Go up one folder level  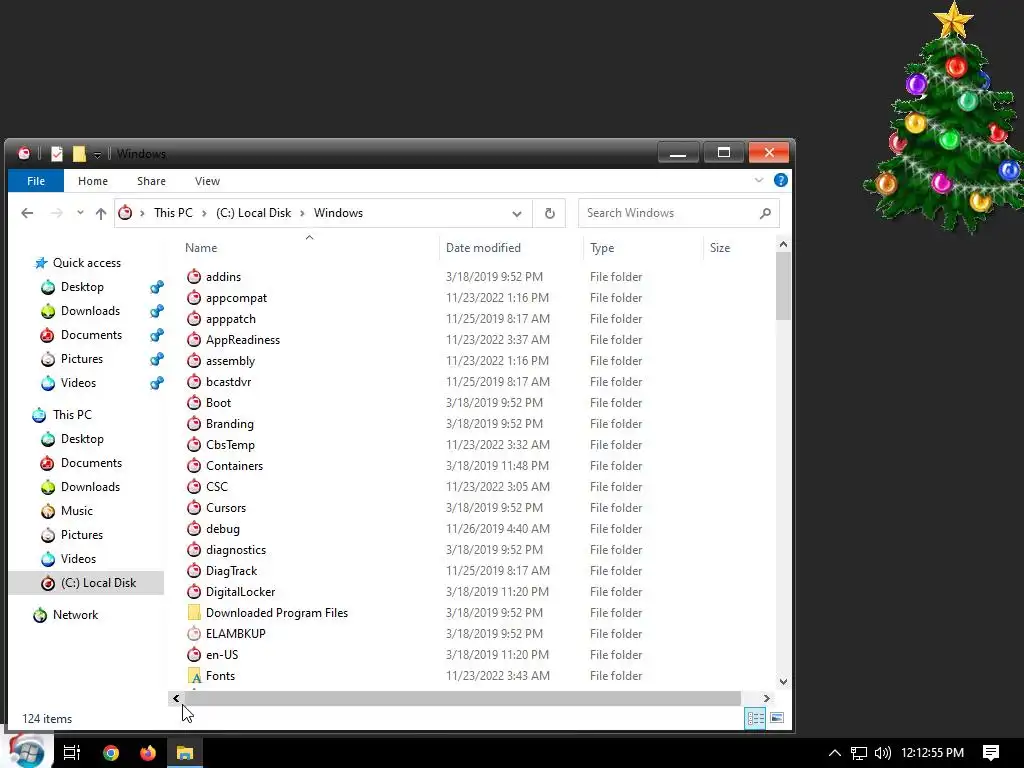101,213
